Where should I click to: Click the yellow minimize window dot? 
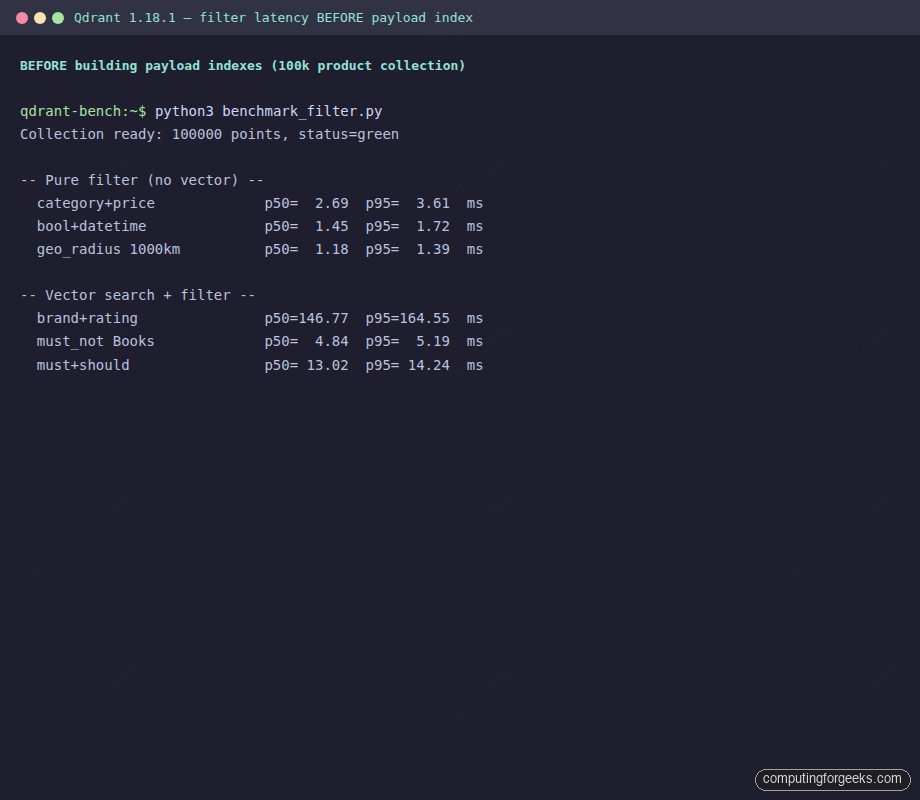click(40, 18)
